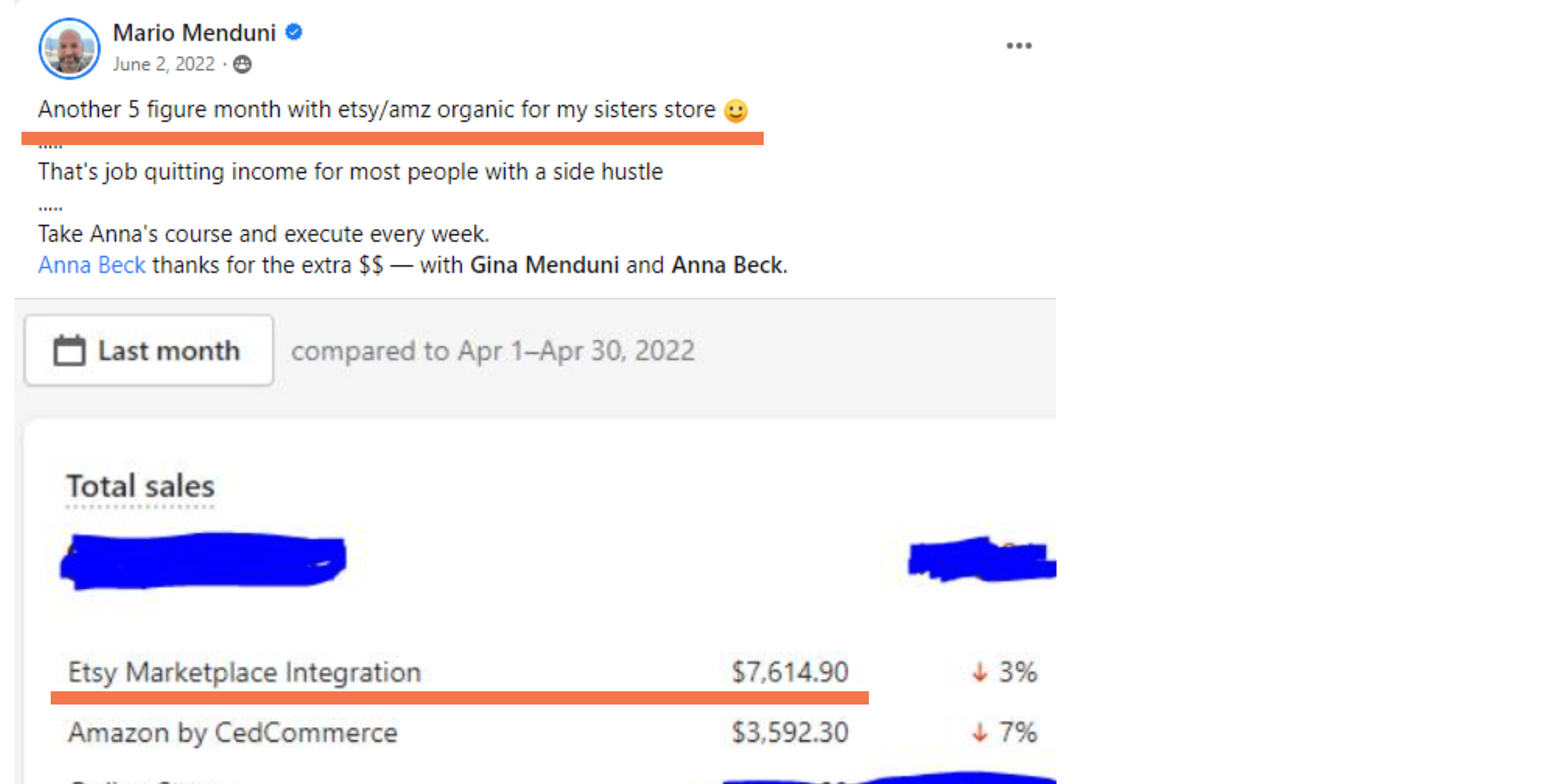Select the Amazon by CedCommerce row label
The width and height of the screenshot is (1568, 784).
click(233, 732)
